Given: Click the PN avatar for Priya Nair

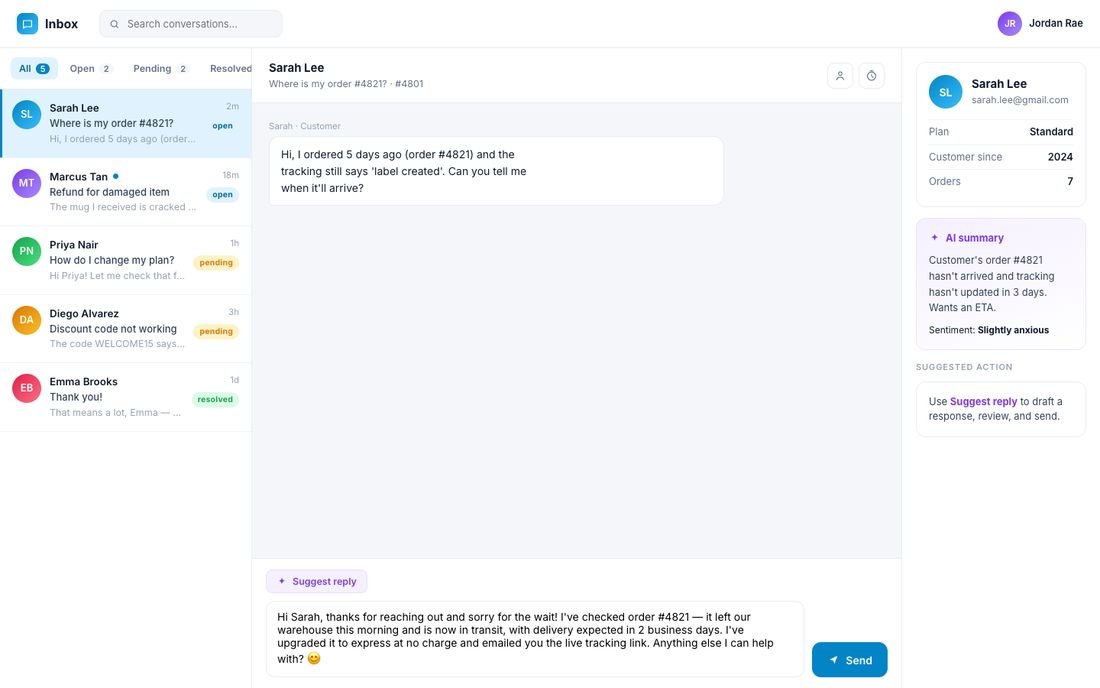Looking at the screenshot, I should click(x=27, y=251).
